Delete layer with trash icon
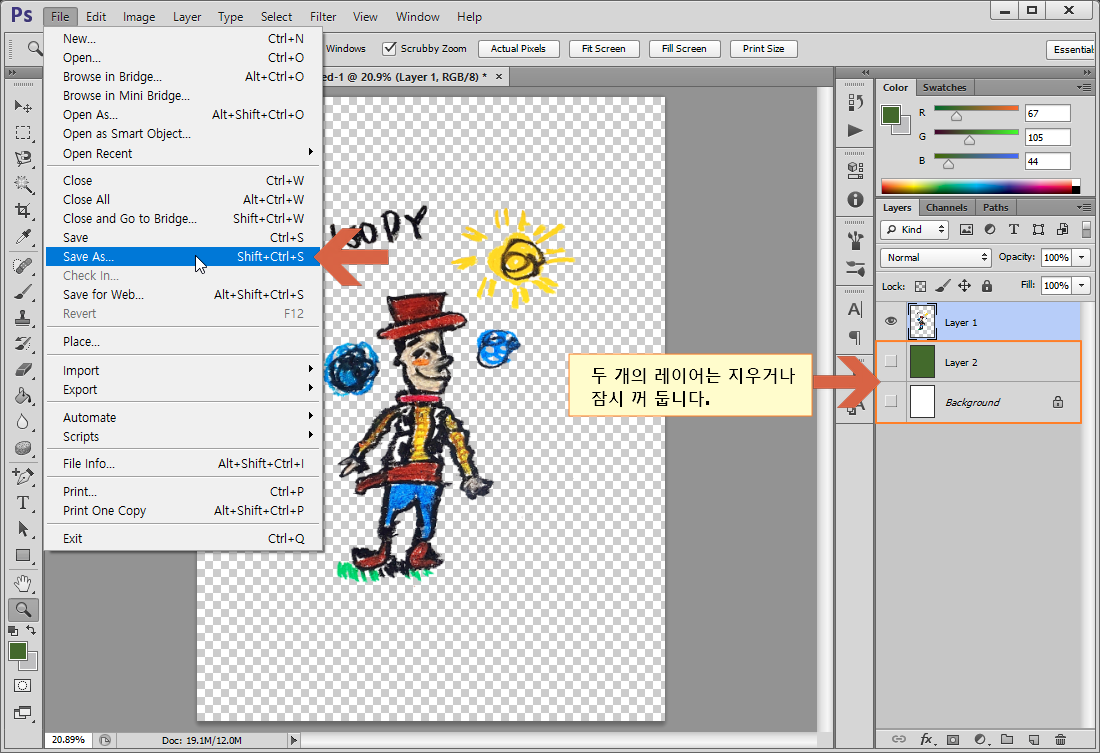1100x753 pixels. pyautogui.click(x=1060, y=740)
